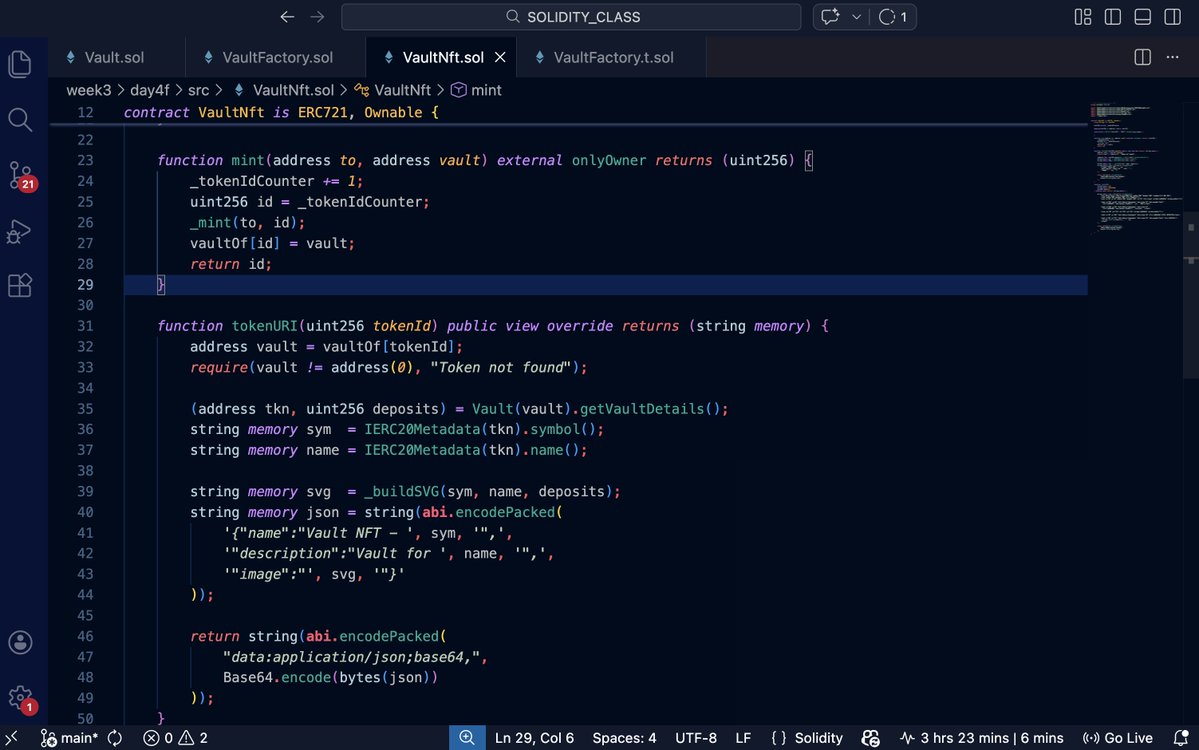Synchronize changes with the sync icon
The height and width of the screenshot is (750, 1199).
click(x=115, y=738)
